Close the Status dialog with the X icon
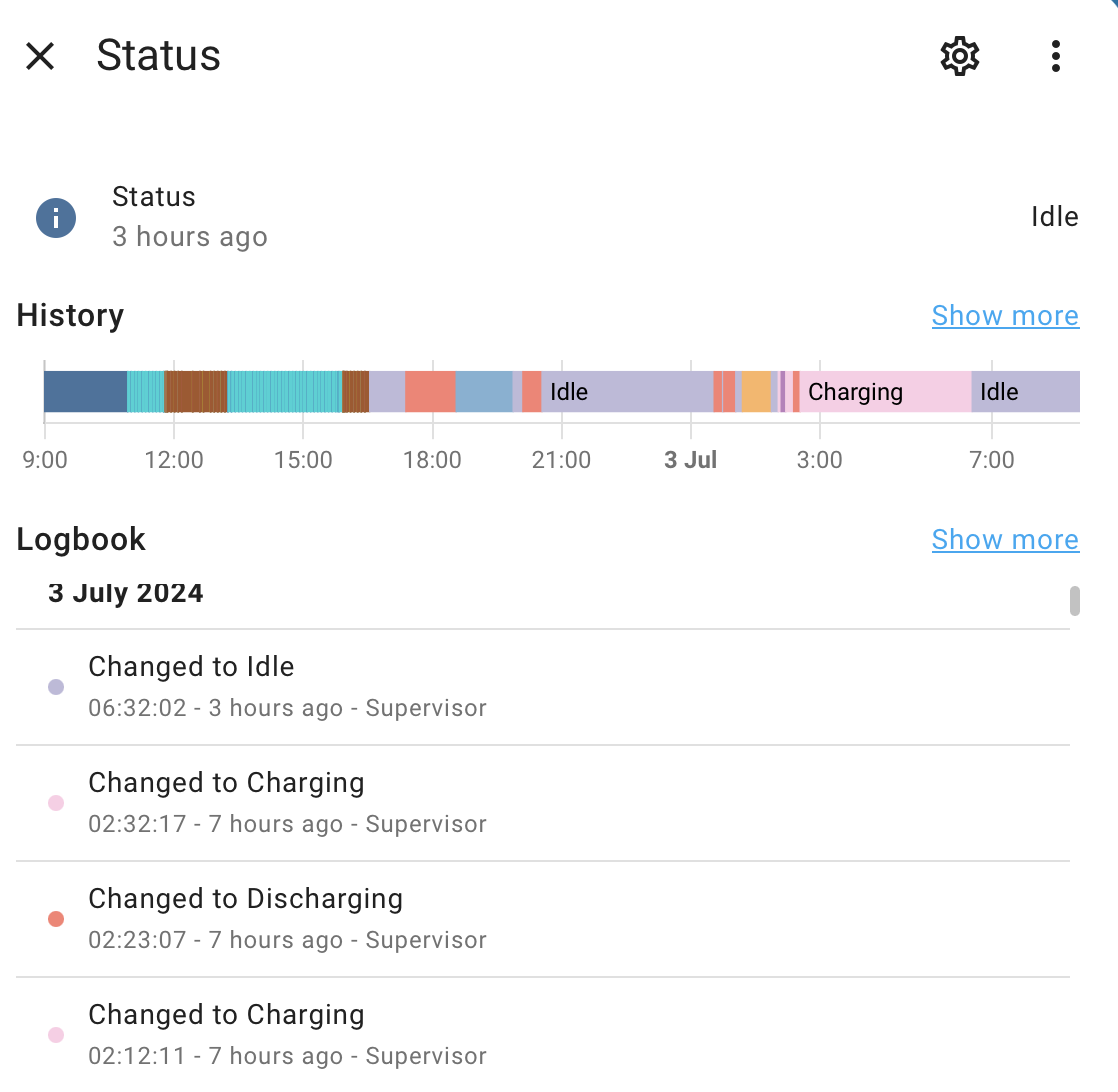The width and height of the screenshot is (1118, 1092). tap(40, 56)
